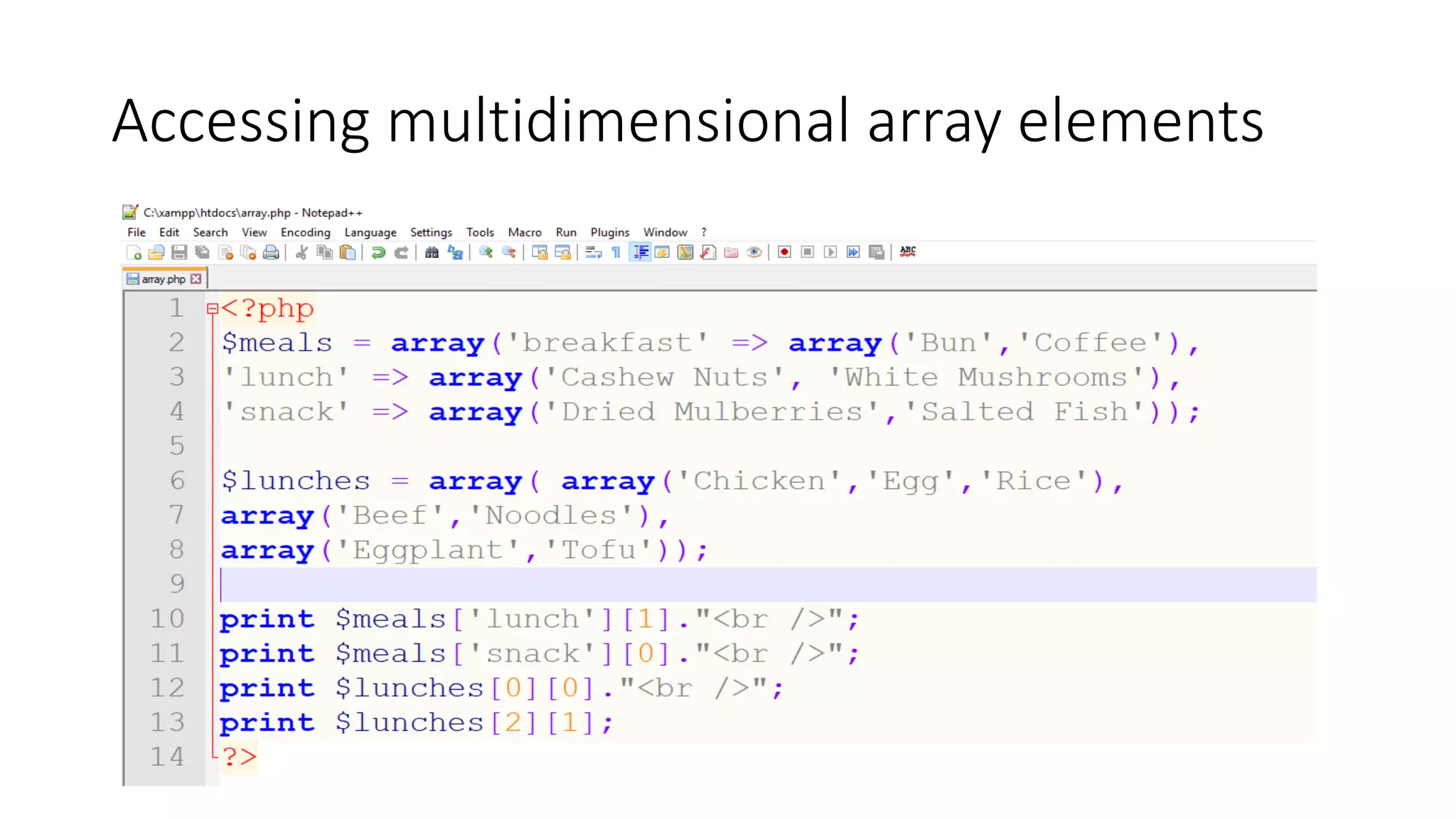
Task: Open the Language menu
Action: click(370, 232)
